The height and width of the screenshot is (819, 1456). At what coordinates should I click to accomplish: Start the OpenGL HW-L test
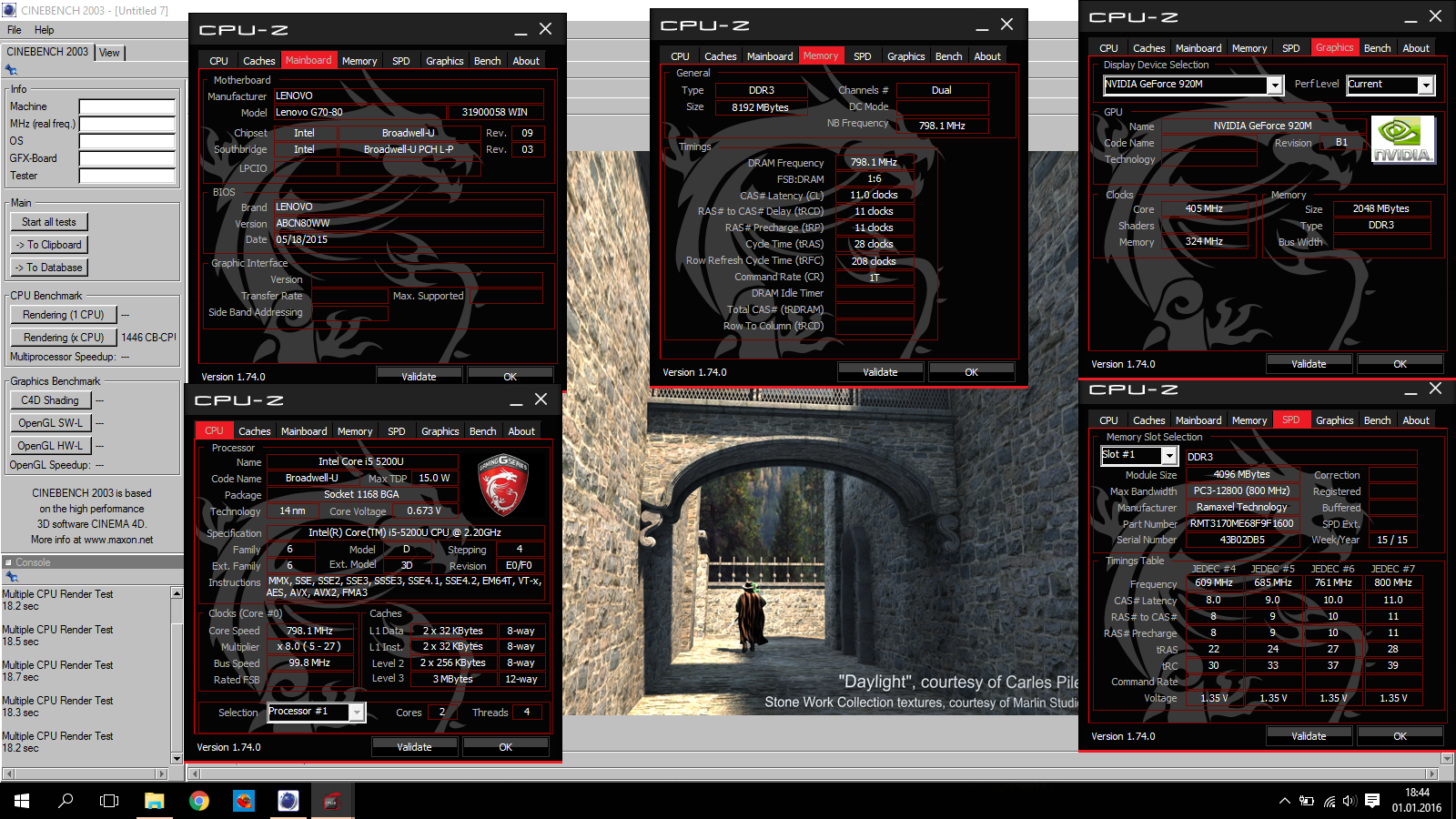point(50,446)
